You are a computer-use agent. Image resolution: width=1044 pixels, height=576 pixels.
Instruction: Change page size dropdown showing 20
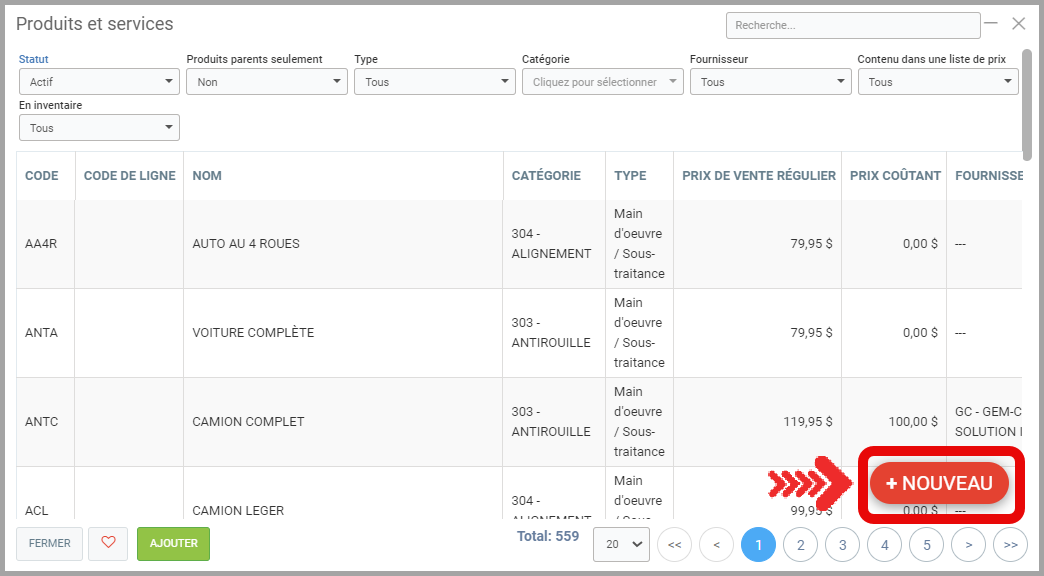(x=621, y=545)
